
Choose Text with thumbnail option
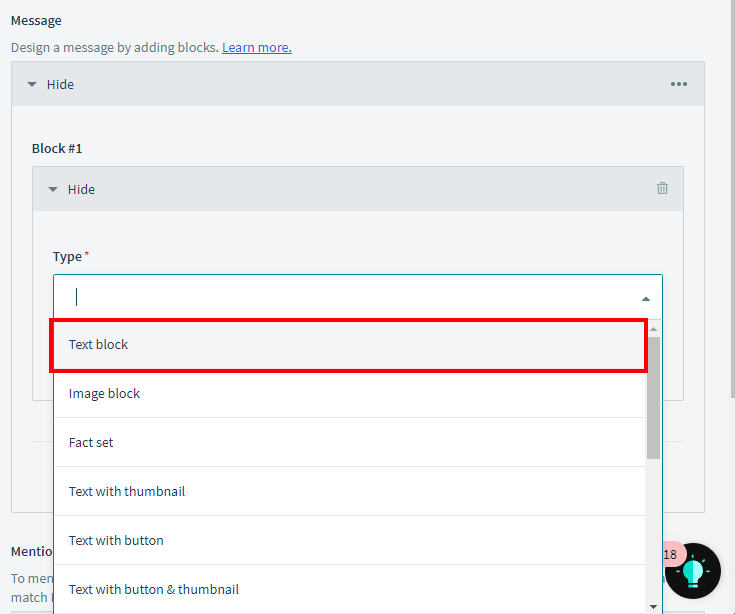tap(349, 491)
